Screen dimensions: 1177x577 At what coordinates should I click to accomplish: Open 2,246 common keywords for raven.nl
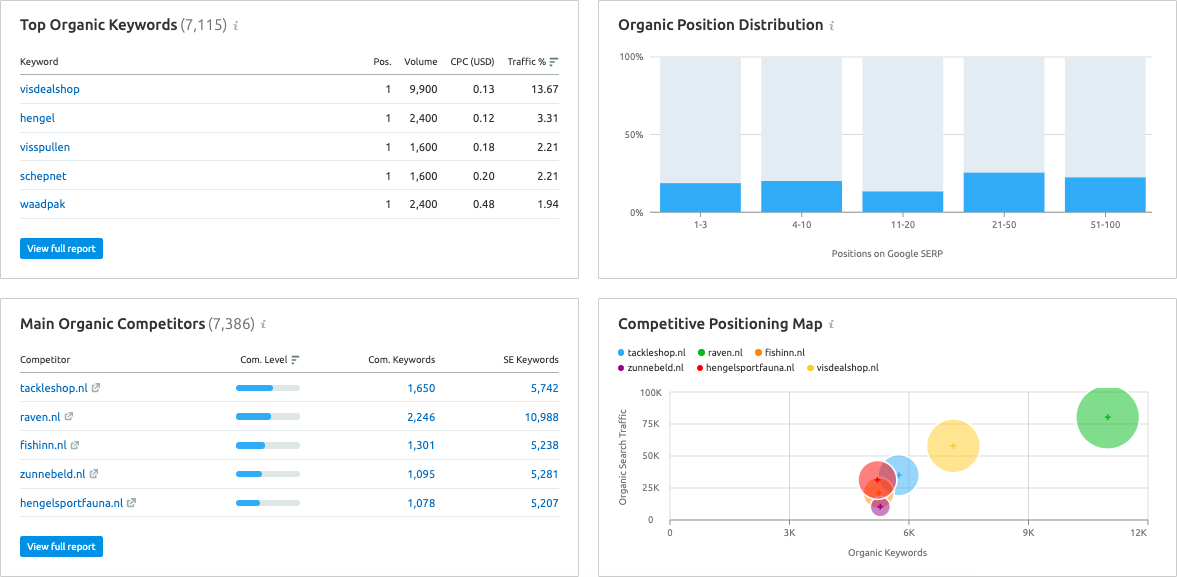421,417
